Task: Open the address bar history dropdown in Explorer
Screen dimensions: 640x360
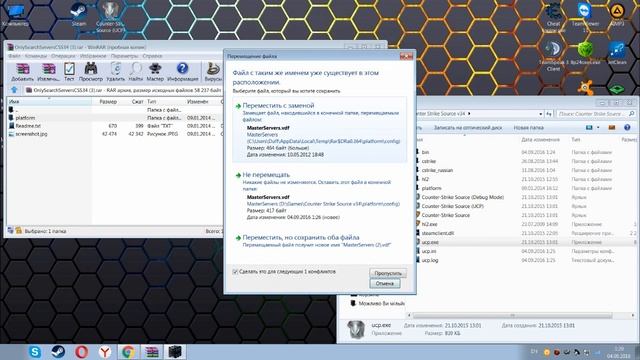Action: click(540, 114)
